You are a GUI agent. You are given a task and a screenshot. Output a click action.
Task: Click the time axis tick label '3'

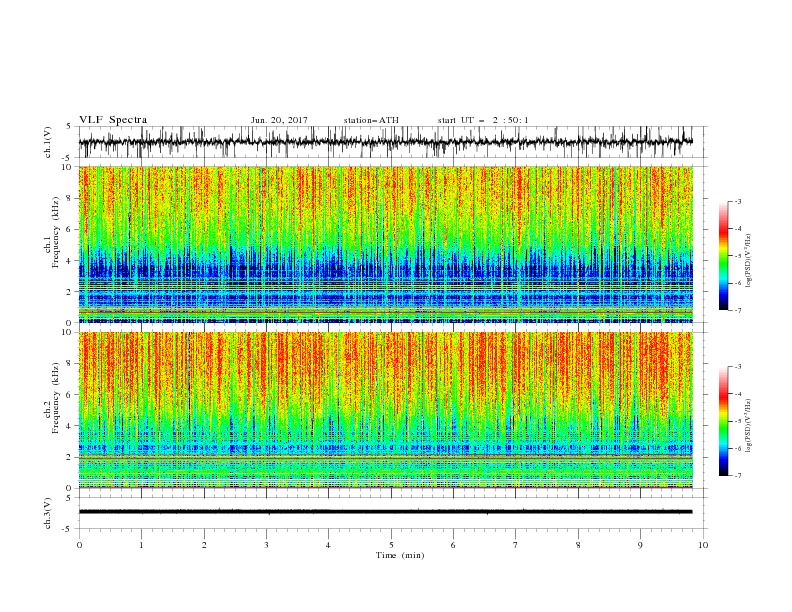pos(267,545)
